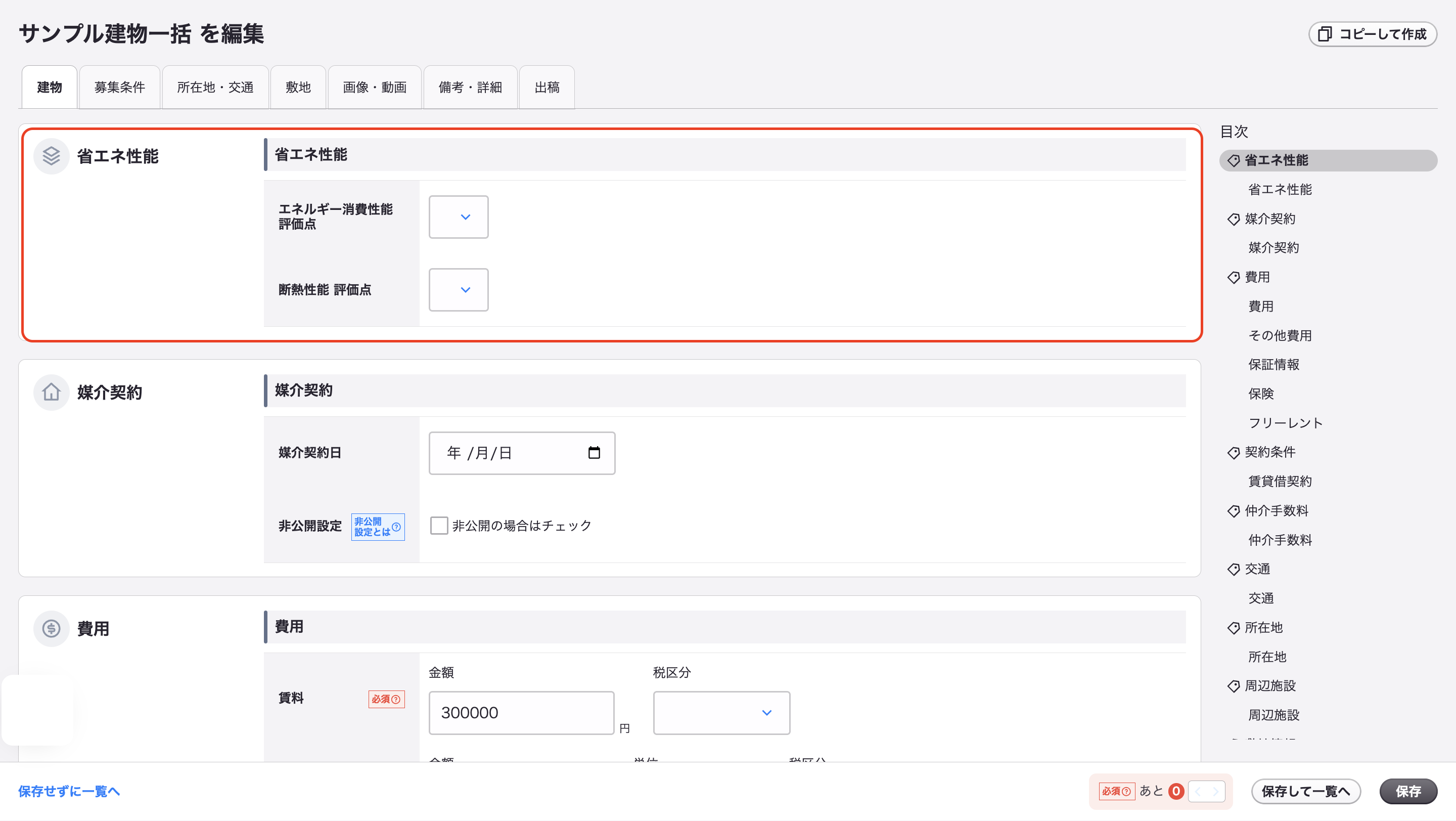The height and width of the screenshot is (821, 1456).
Task: Switch to the 募集条件 tab
Action: pyautogui.click(x=120, y=87)
